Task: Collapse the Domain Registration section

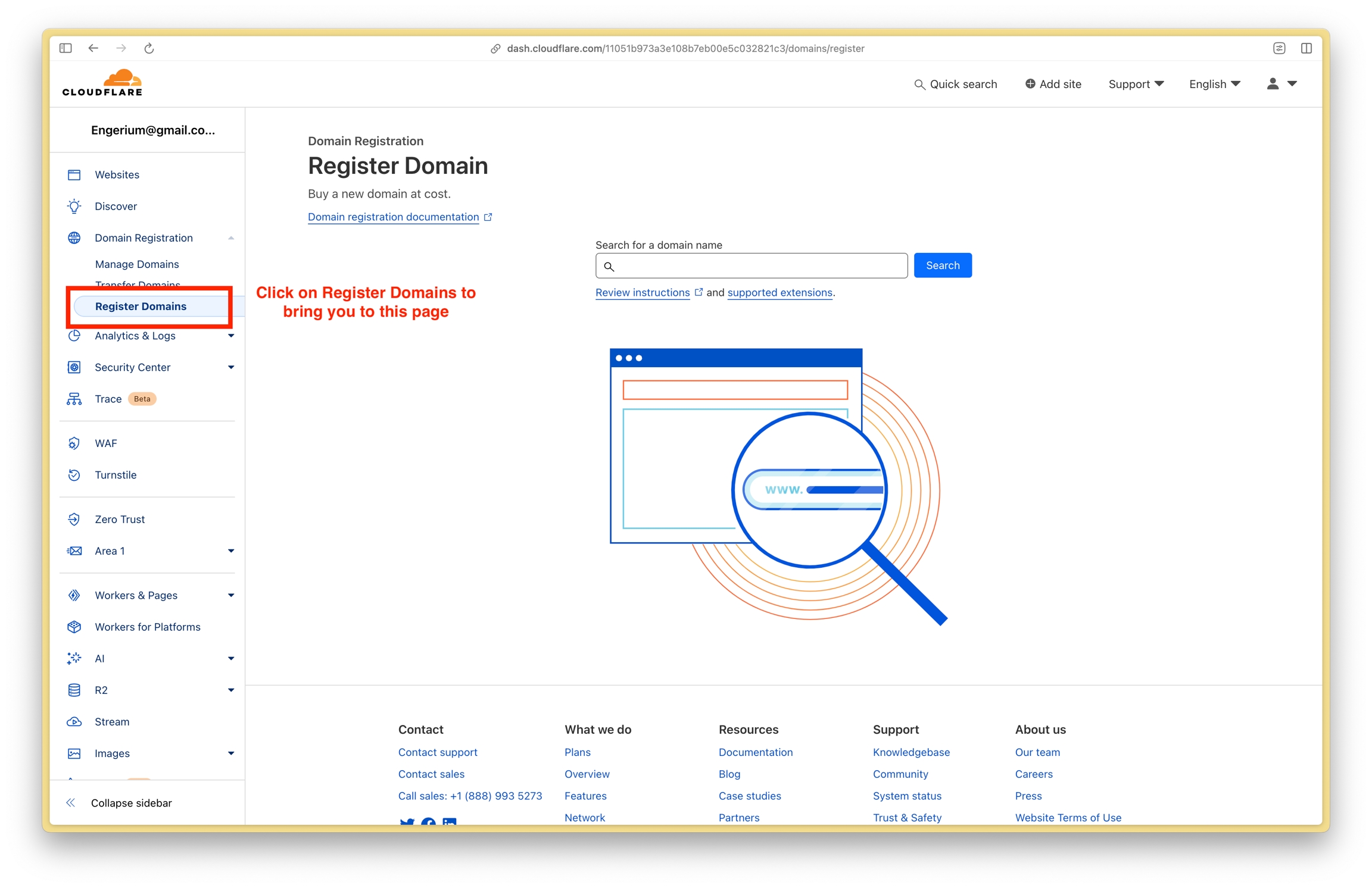Action: pos(230,238)
